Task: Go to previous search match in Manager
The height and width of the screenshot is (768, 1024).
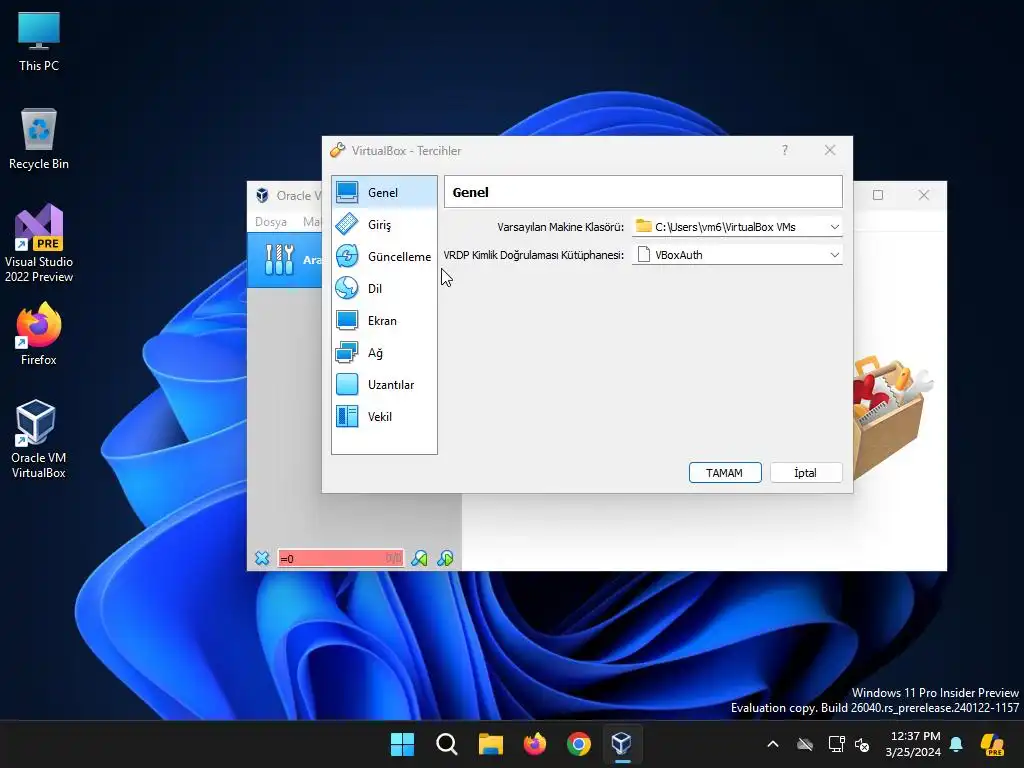Action: pos(419,558)
